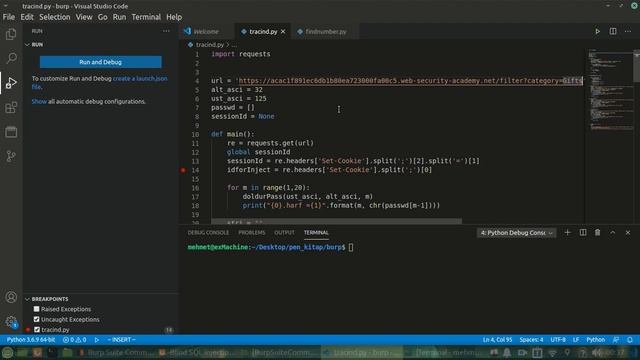640x360 pixels.
Task: Open the Manage gear icon
Action: [x=11, y=322]
